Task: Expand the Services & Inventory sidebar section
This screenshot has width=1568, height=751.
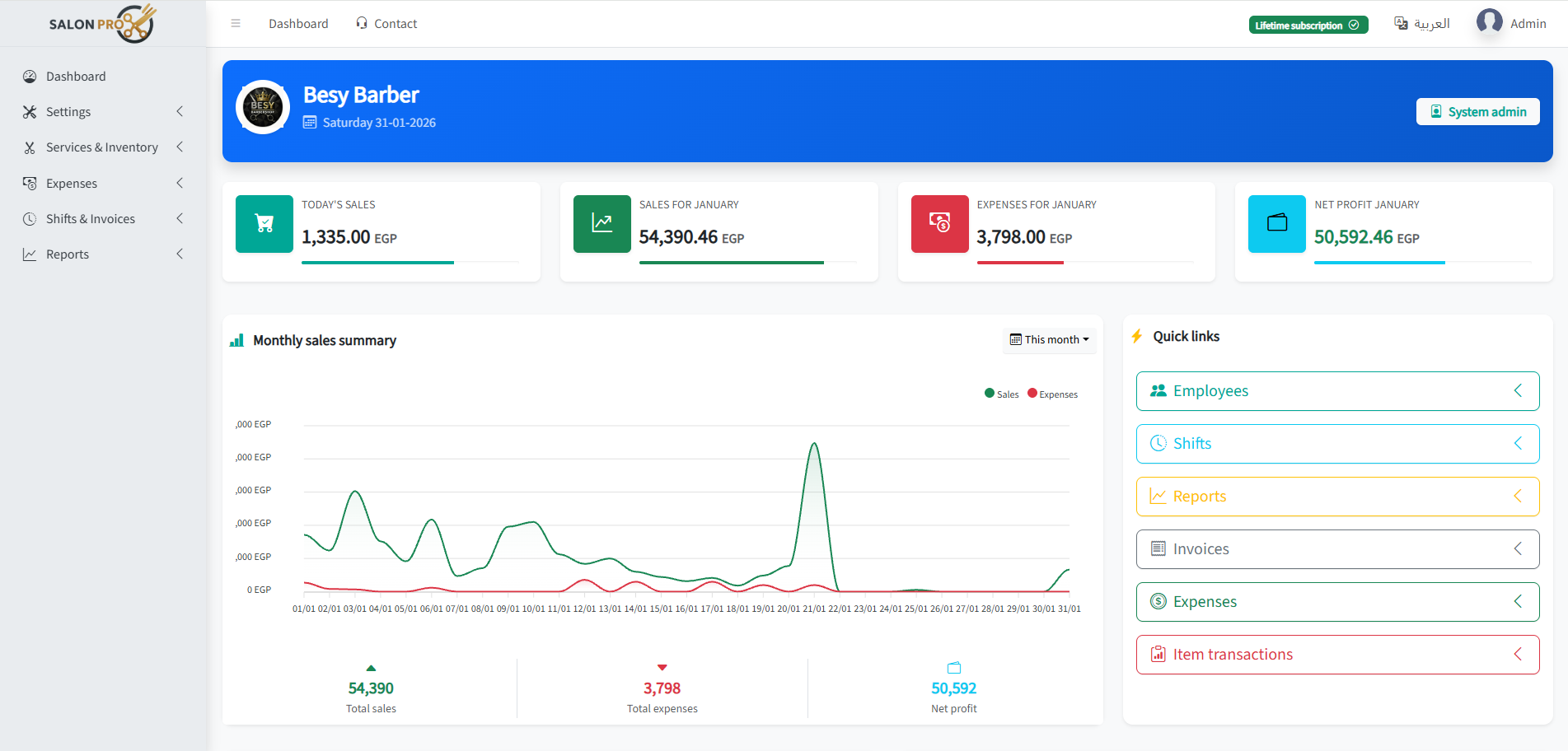Action: coord(102,147)
